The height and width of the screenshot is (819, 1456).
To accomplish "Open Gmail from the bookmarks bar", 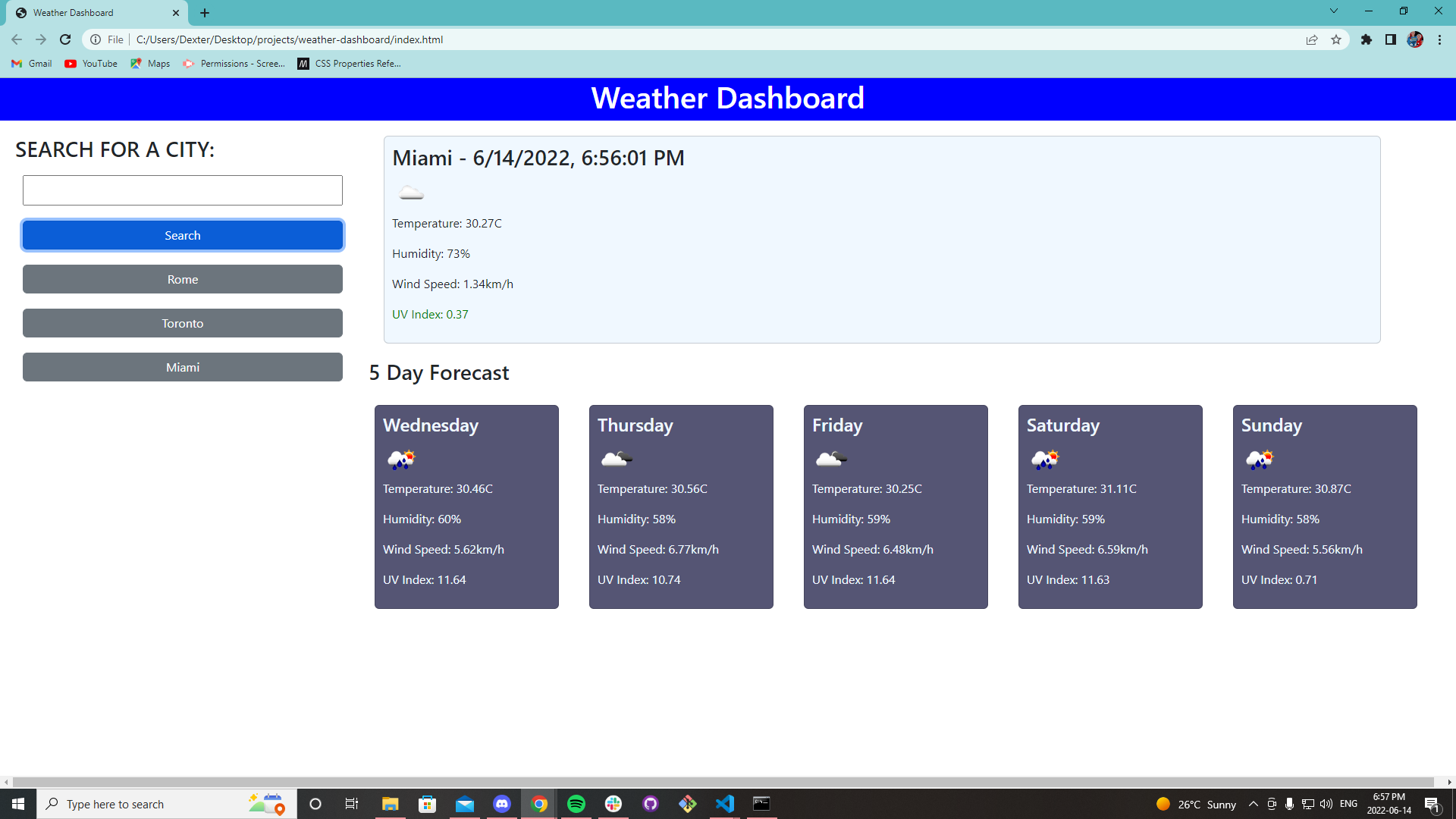I will (30, 64).
